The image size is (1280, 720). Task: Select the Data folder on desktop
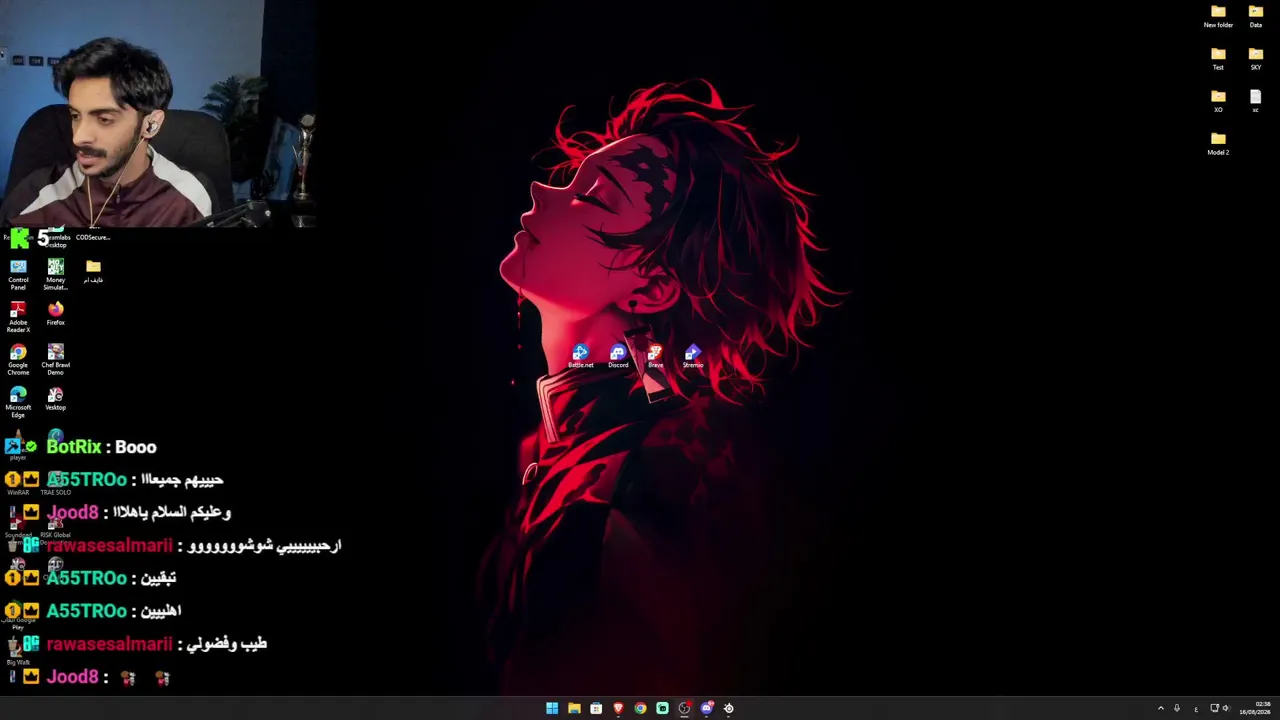click(1256, 17)
